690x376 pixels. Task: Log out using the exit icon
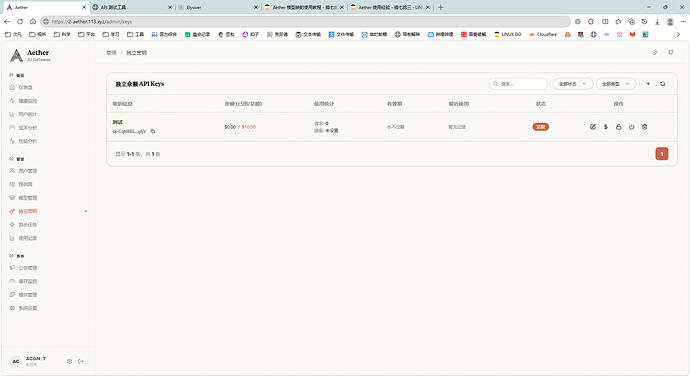[81, 361]
